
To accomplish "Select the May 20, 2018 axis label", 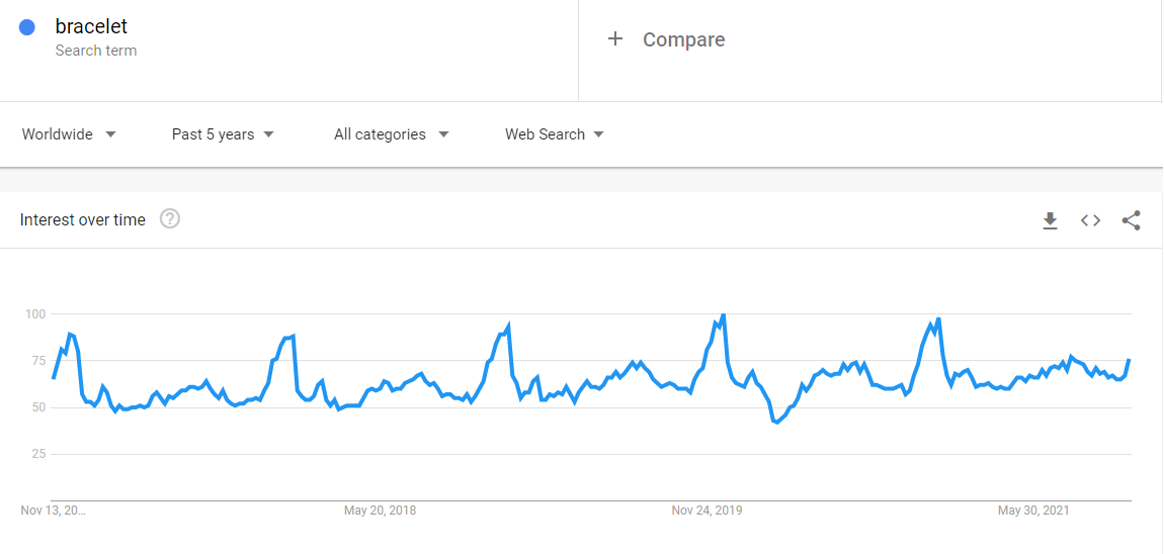I will click(379, 511).
